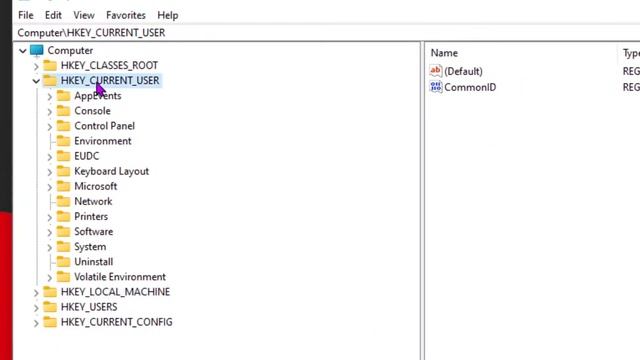Click the Console folder icon
Image resolution: width=640 pixels, height=360 pixels.
click(x=63, y=111)
